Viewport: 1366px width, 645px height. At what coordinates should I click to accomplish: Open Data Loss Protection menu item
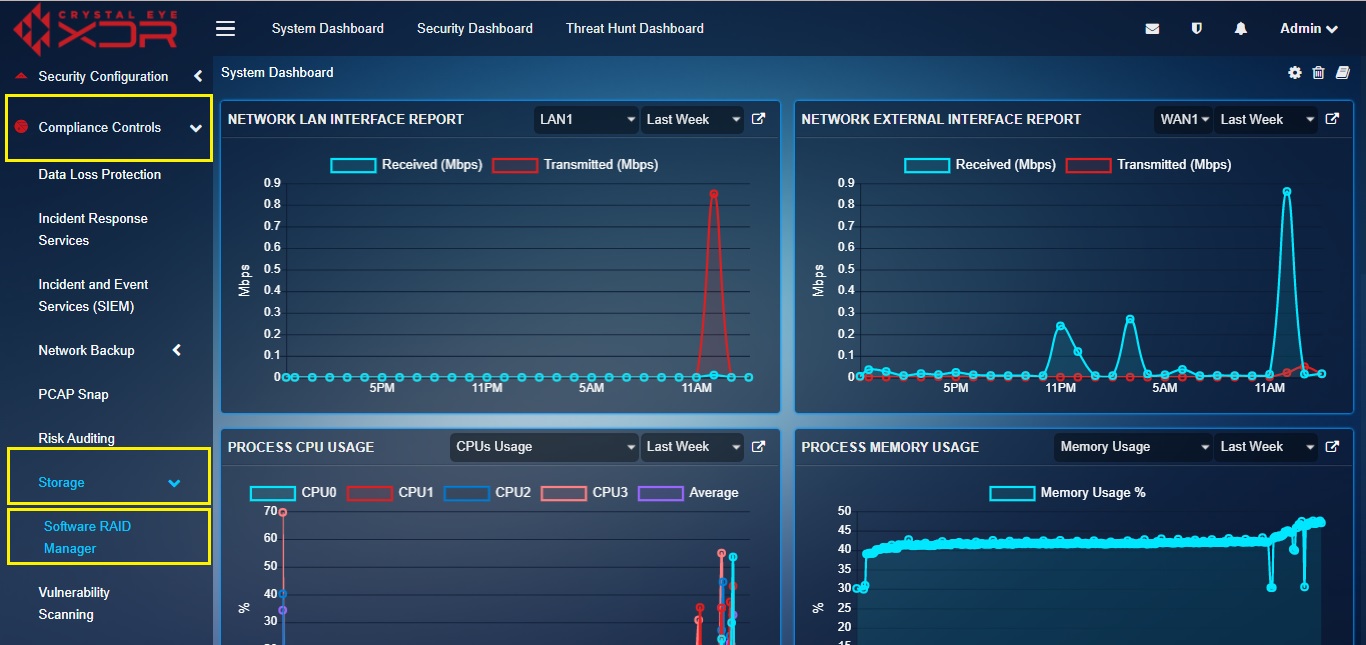click(x=100, y=174)
